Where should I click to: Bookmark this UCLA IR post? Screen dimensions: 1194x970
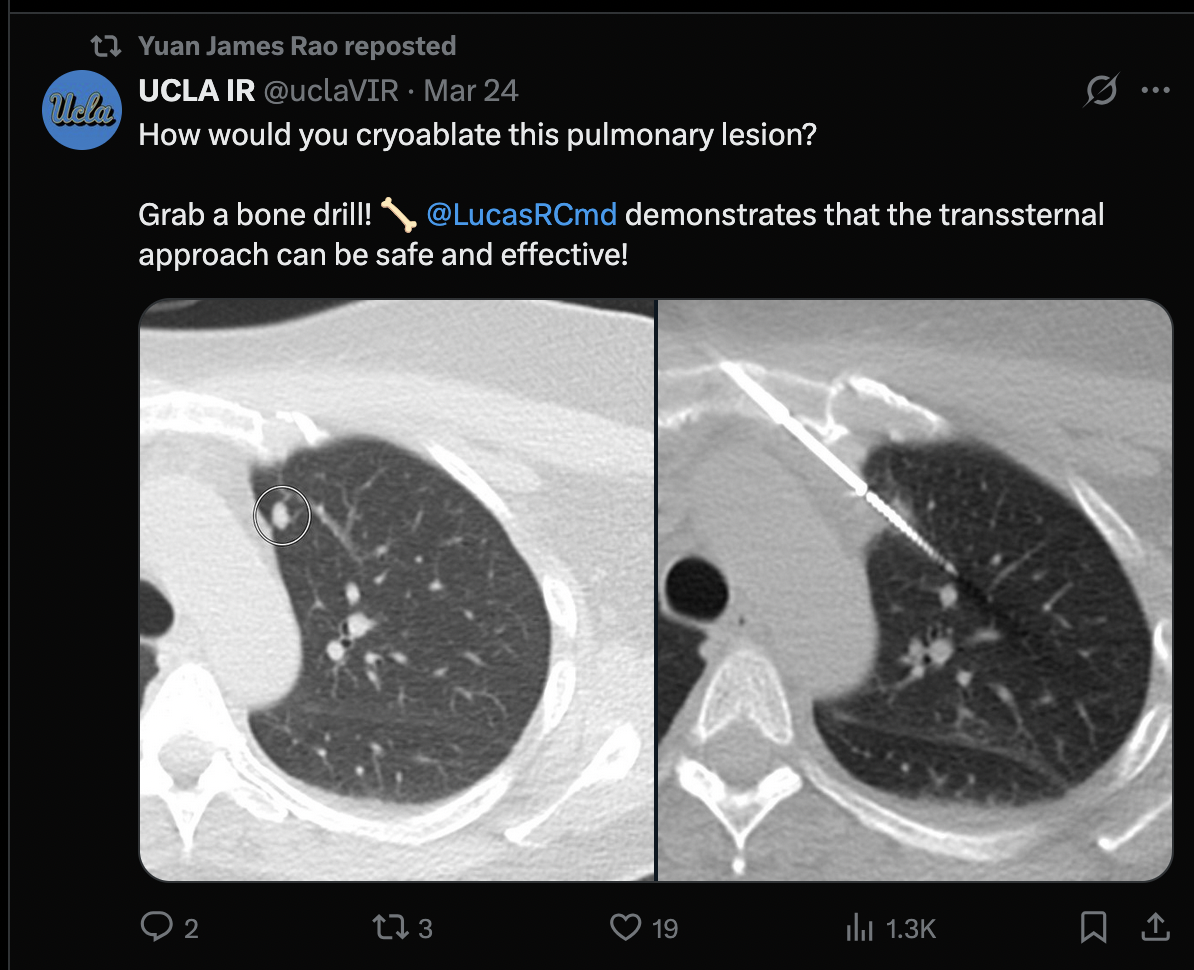(x=1094, y=928)
